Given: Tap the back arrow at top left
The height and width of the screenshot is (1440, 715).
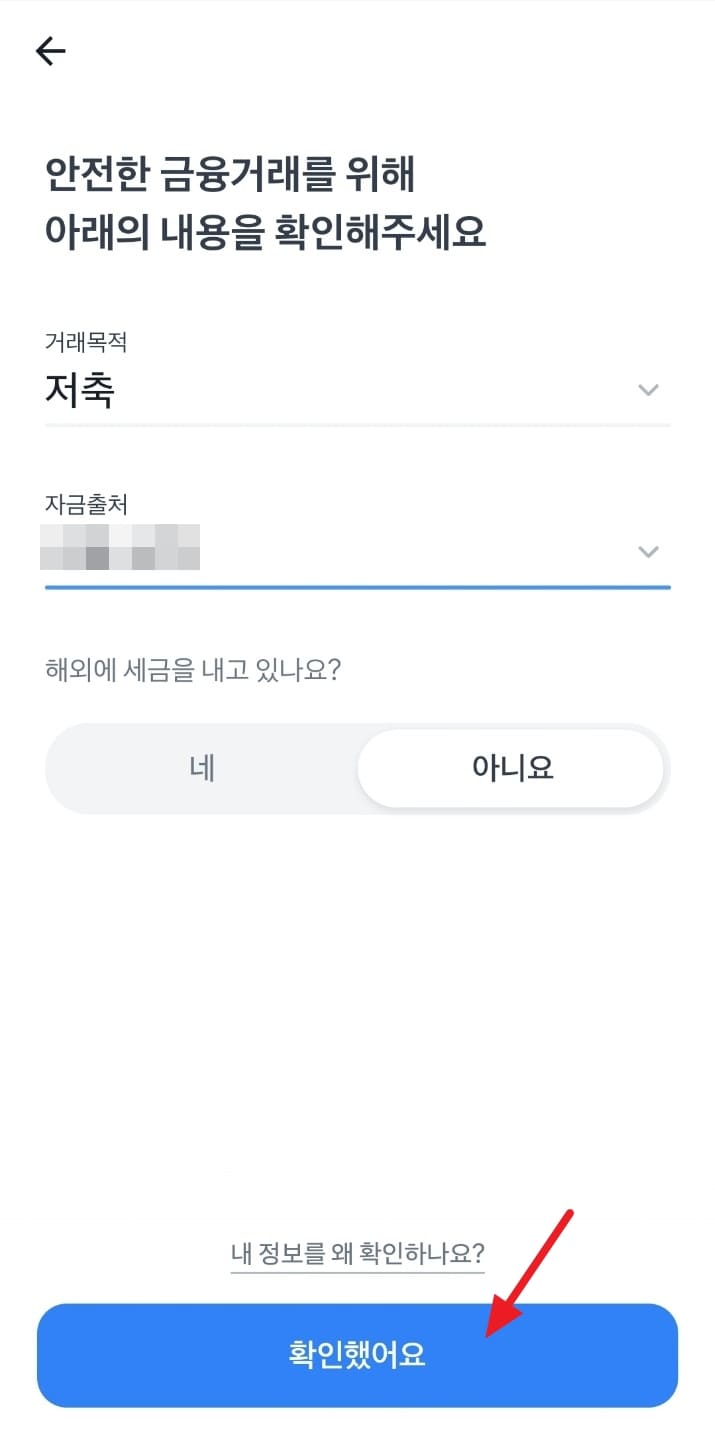Looking at the screenshot, I should [x=49, y=50].
